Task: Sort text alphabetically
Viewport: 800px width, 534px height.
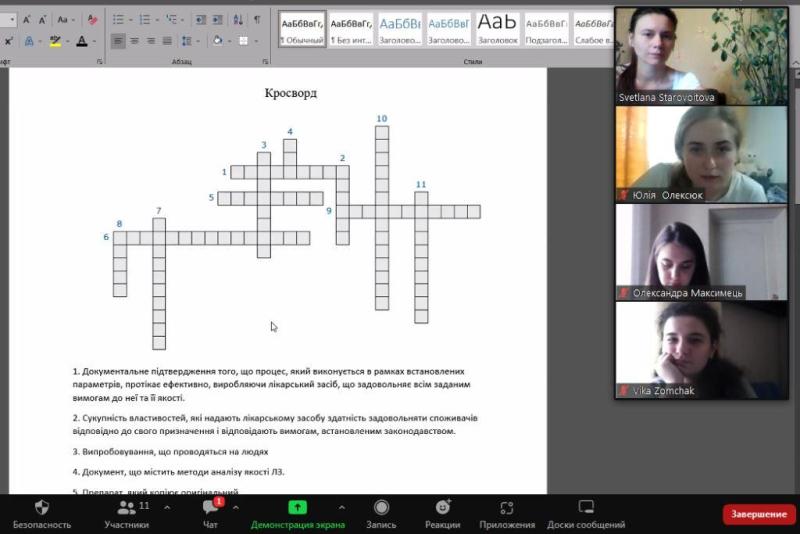Action: click(x=238, y=20)
